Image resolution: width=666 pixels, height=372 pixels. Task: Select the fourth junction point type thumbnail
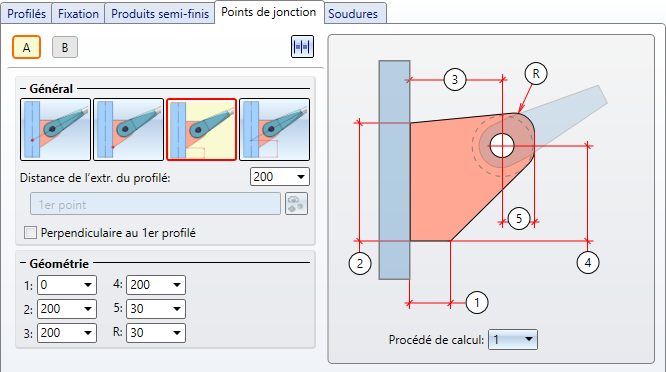pos(274,130)
